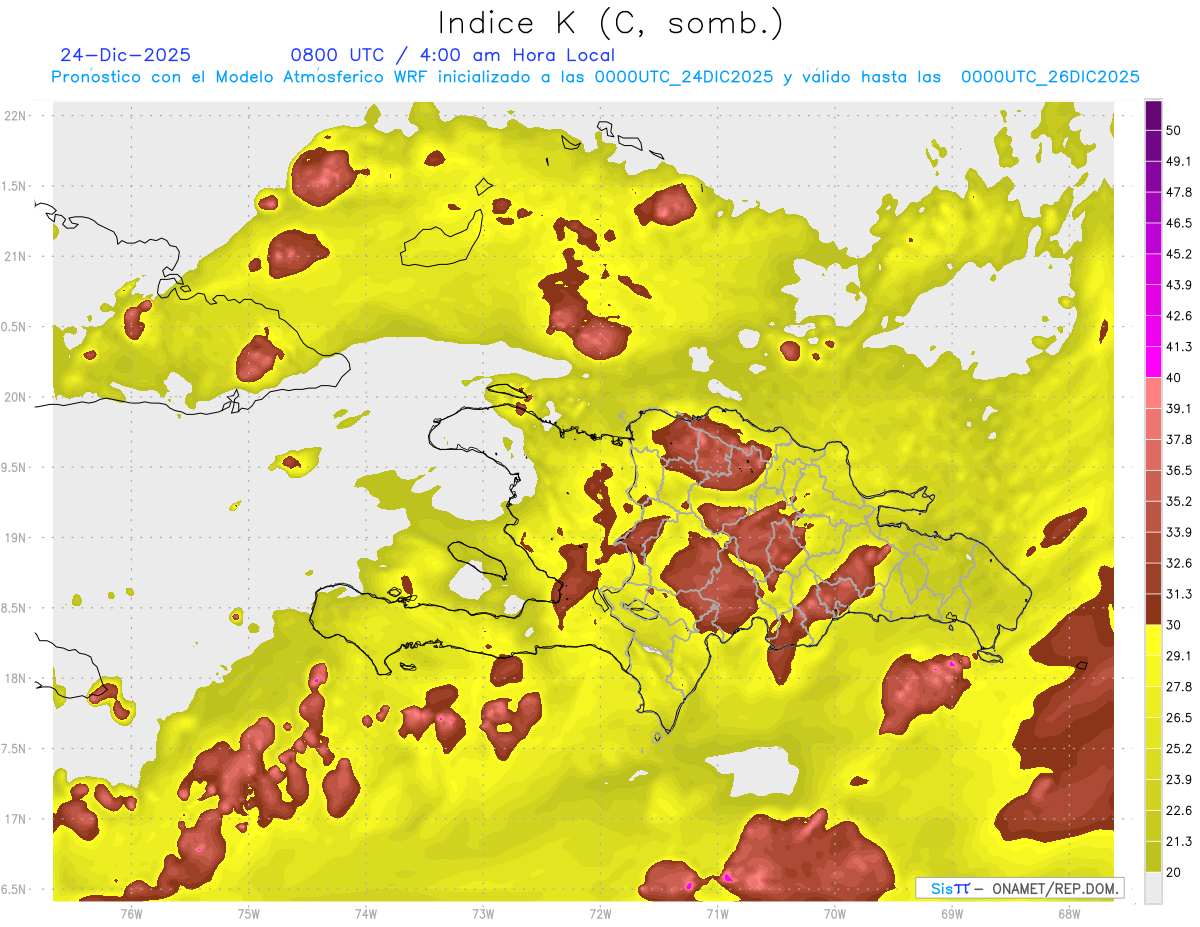Image resolution: width=1200 pixels, height=927 pixels.
Task: Click the colorbar label '35.2'
Action: (x=1179, y=501)
